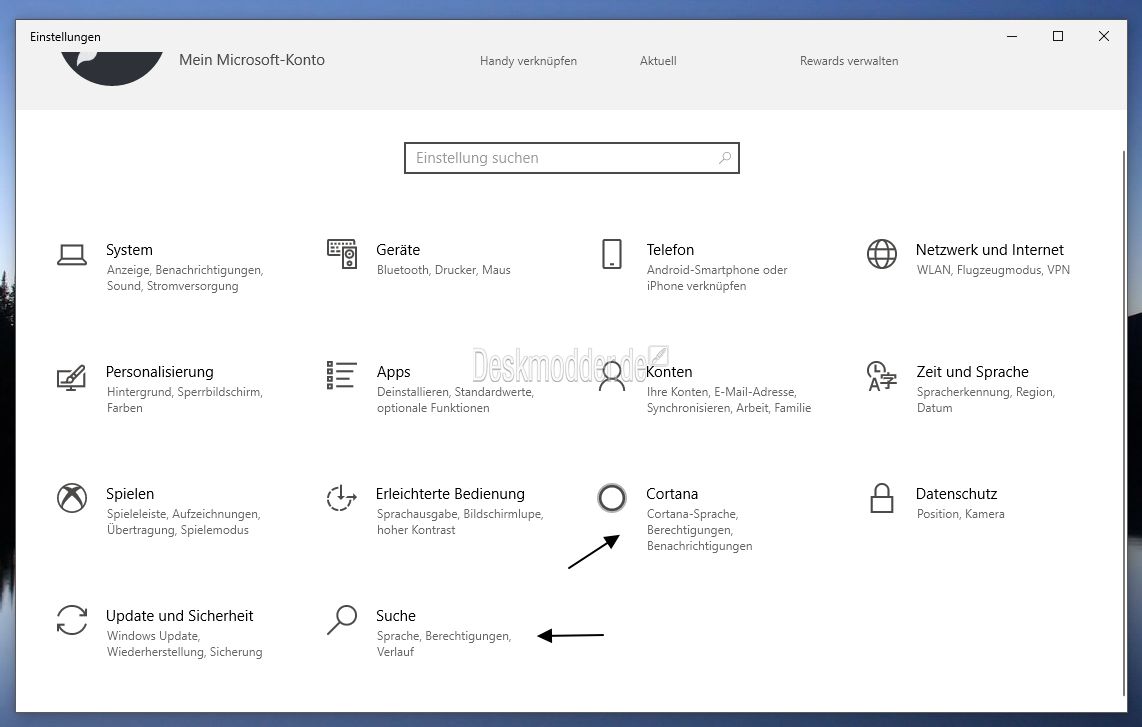Open the Apps list icon

342,375
